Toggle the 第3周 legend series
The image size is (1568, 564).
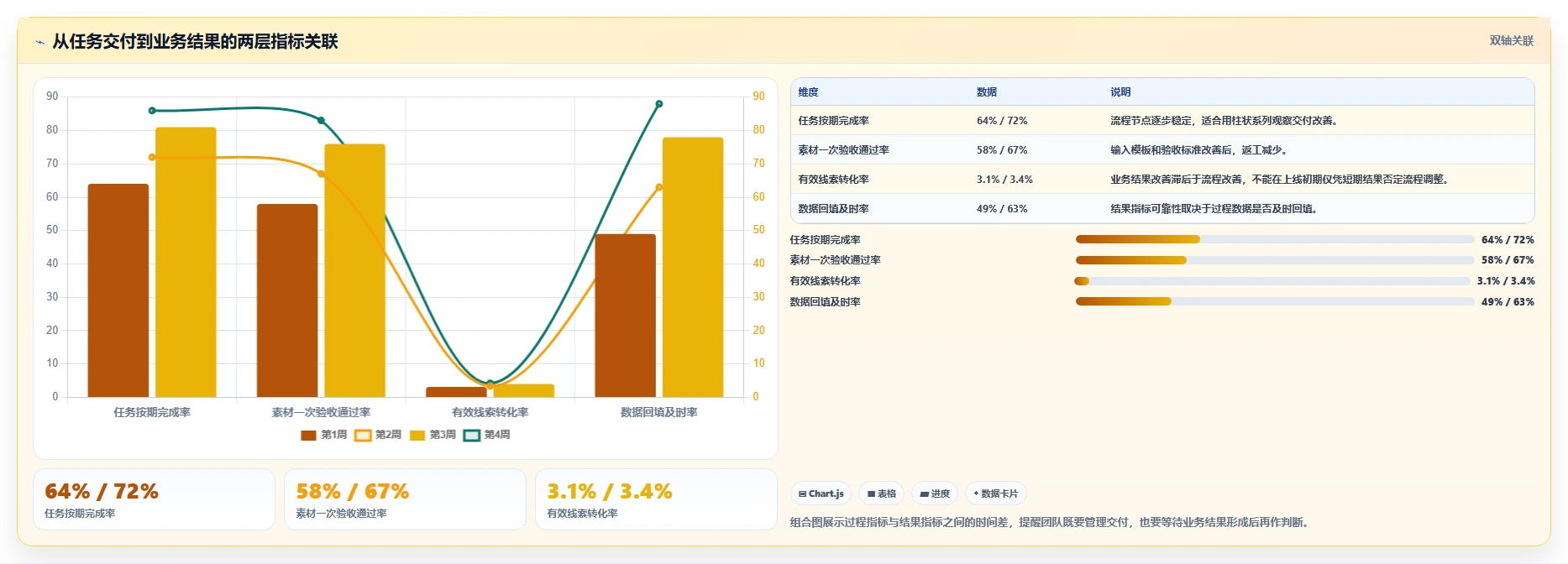coord(433,435)
